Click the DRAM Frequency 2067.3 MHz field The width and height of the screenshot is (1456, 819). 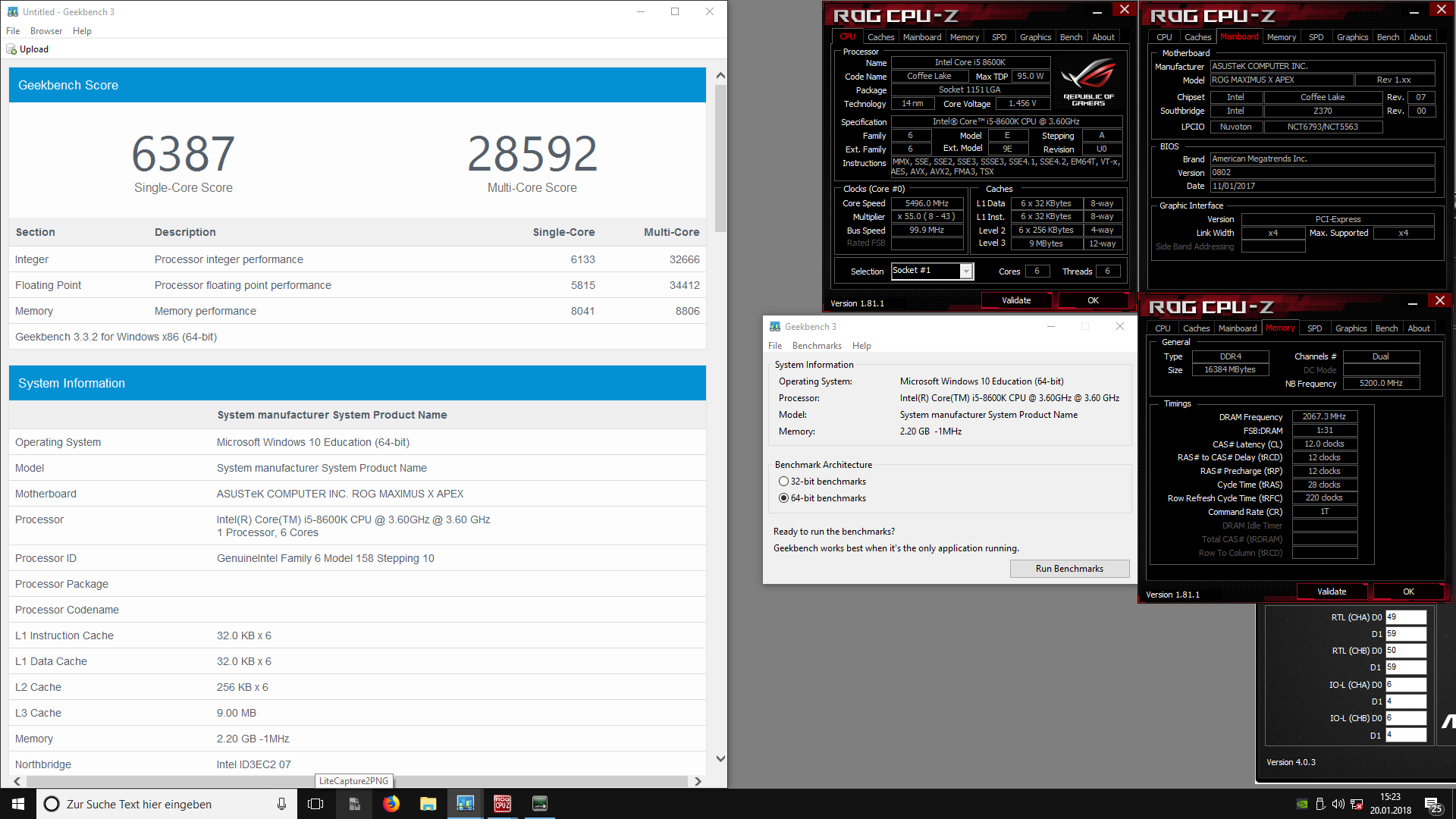pyautogui.click(x=1324, y=417)
